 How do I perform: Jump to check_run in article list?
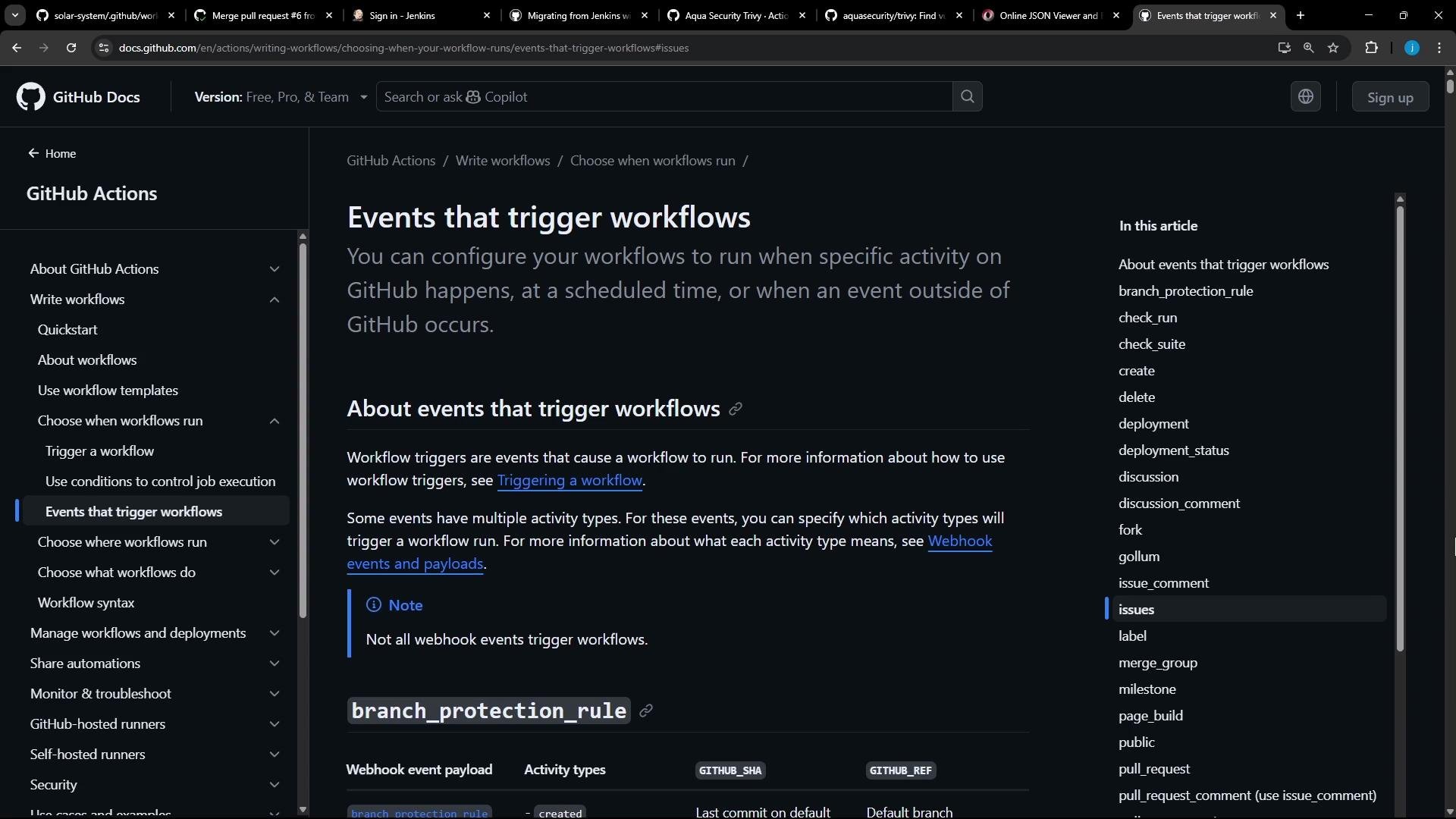(x=1147, y=318)
